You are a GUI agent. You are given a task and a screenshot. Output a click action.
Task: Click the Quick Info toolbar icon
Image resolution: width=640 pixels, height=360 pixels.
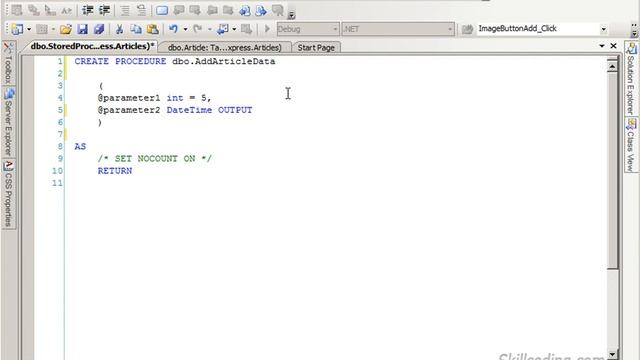click(x=50, y=10)
